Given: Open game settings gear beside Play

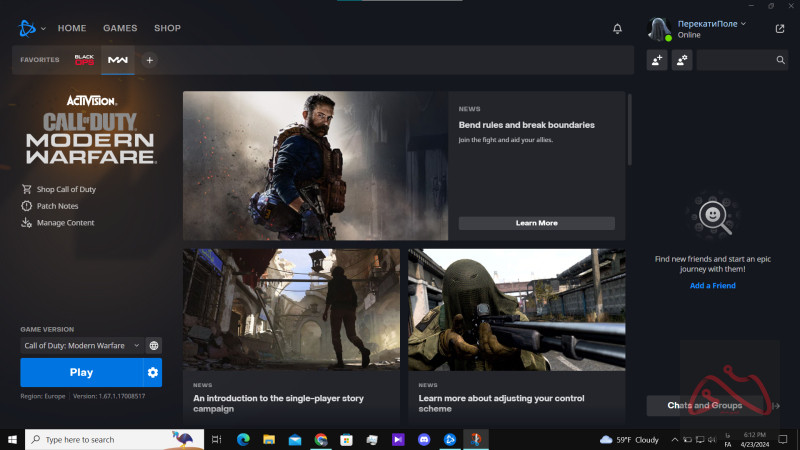Looking at the screenshot, I should click(x=153, y=372).
